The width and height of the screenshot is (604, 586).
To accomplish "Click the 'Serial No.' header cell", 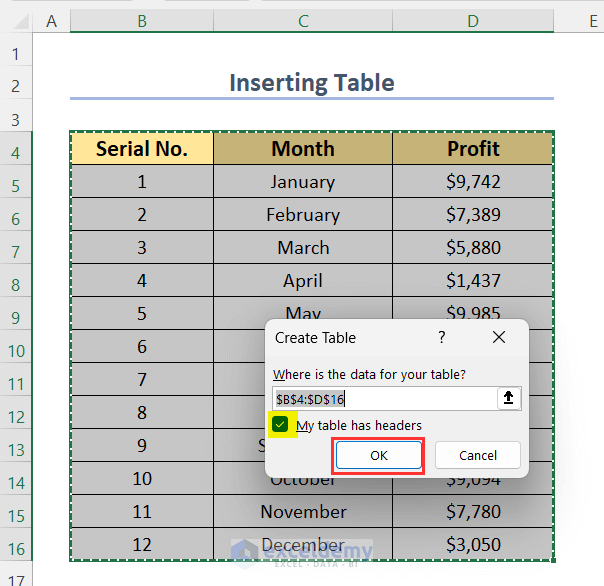I will pyautogui.click(x=142, y=149).
